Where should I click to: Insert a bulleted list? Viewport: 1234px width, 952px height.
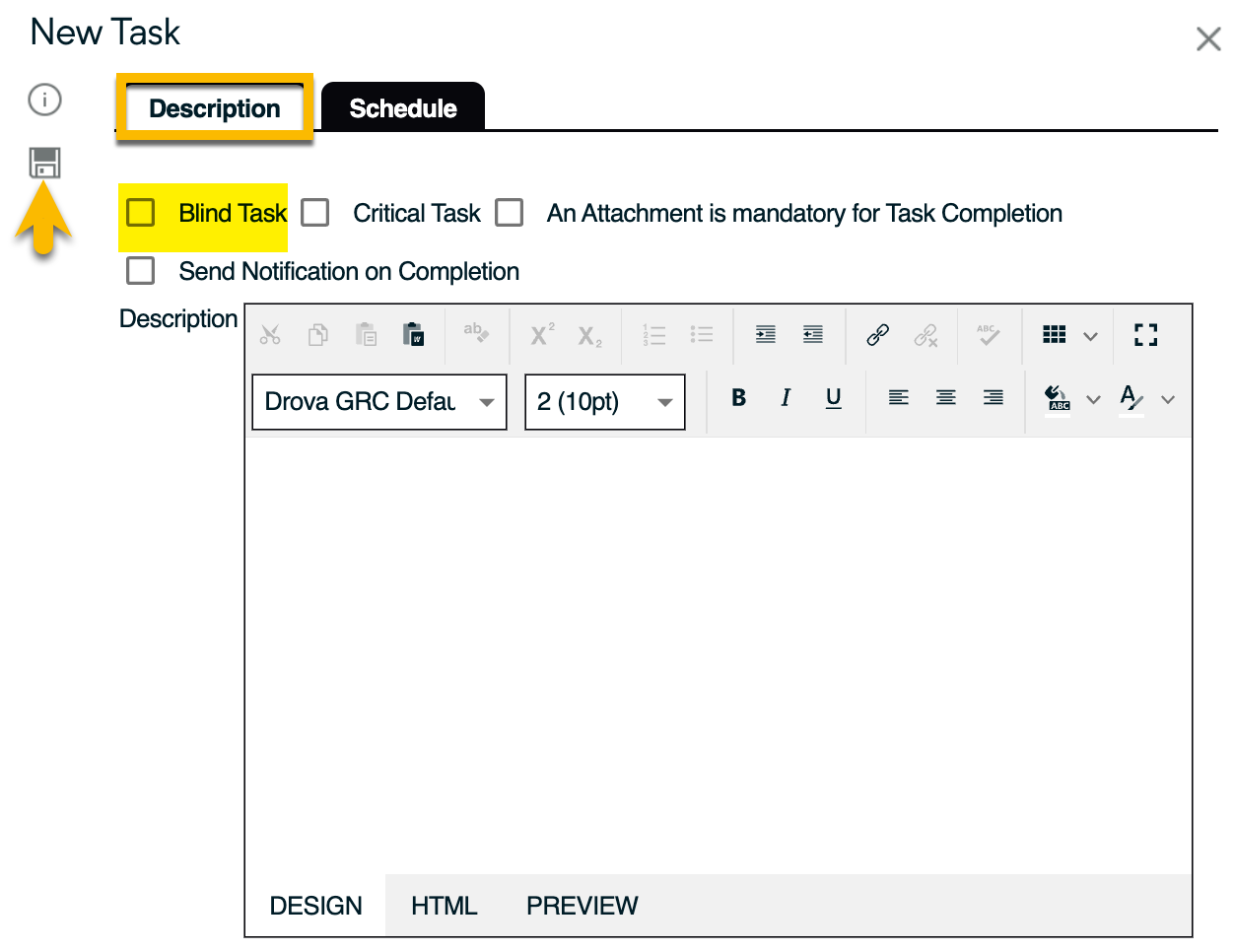[x=702, y=335]
